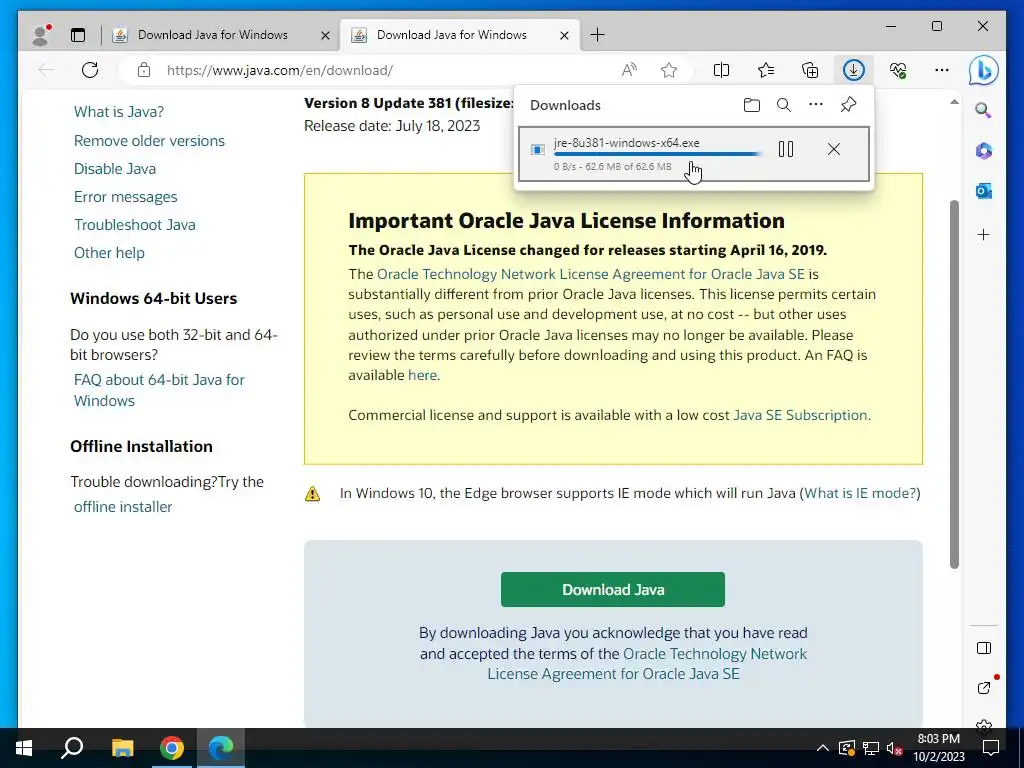The image size is (1024, 768).
Task: Search downloads using magnifier icon
Action: click(784, 105)
